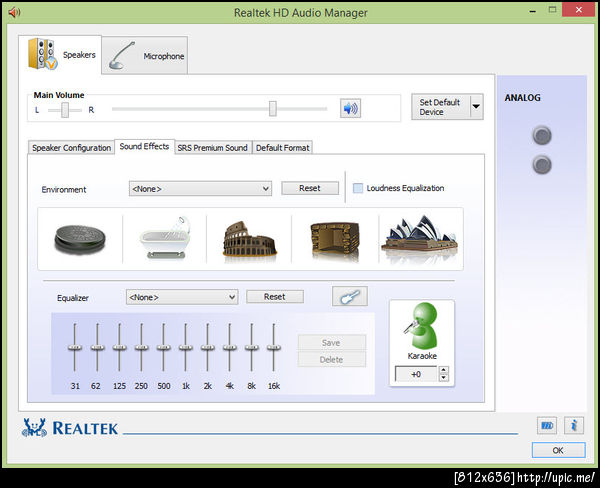Switch to the Microphone device tab
This screenshot has width=600, height=488.
[145, 55]
